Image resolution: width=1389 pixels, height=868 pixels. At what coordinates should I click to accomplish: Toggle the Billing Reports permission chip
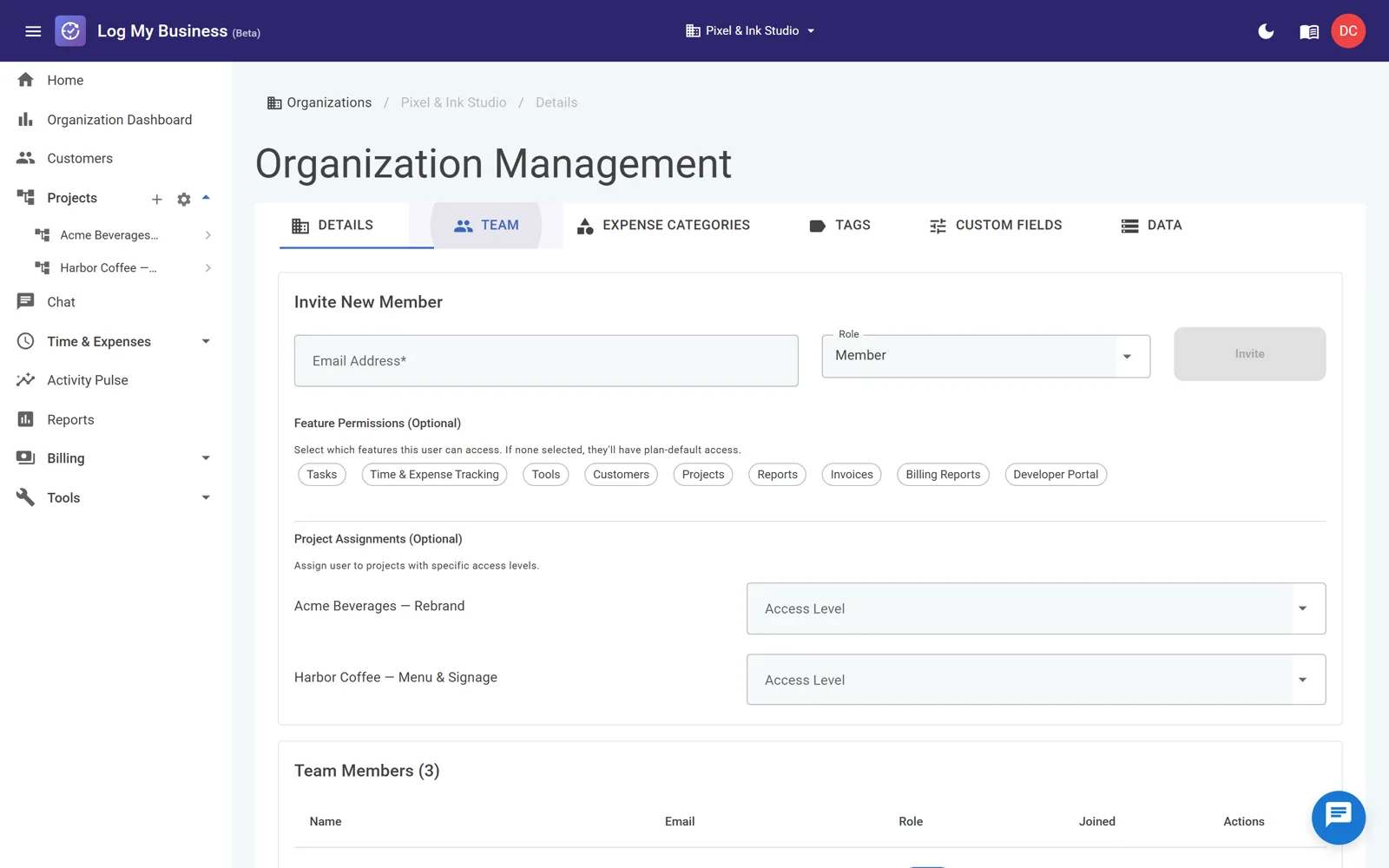tap(943, 475)
